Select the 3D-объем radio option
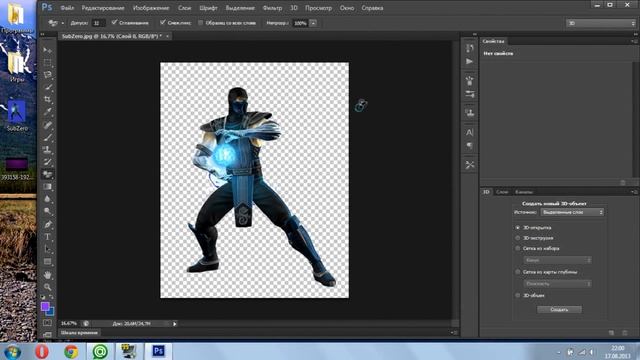 pos(518,295)
